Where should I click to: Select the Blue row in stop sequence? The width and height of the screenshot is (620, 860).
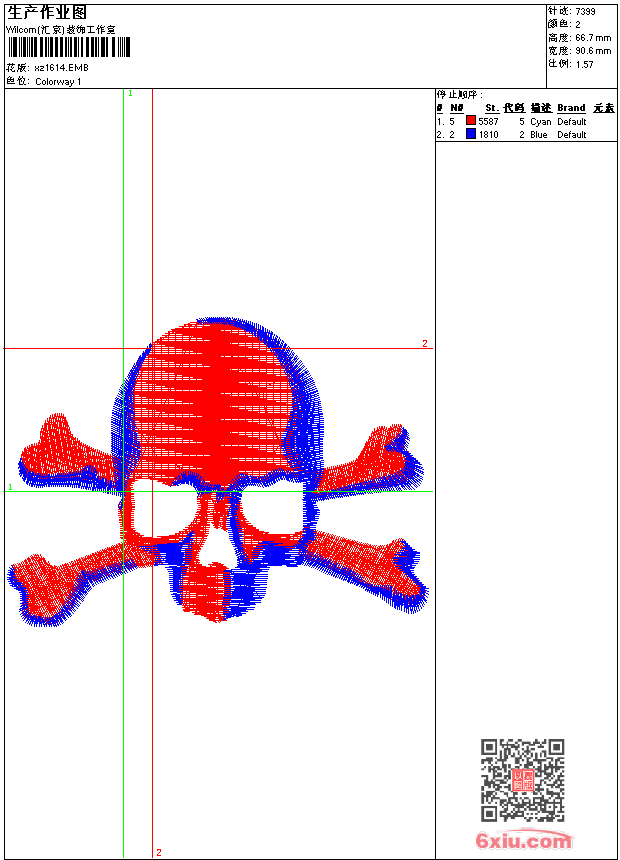(x=538, y=134)
